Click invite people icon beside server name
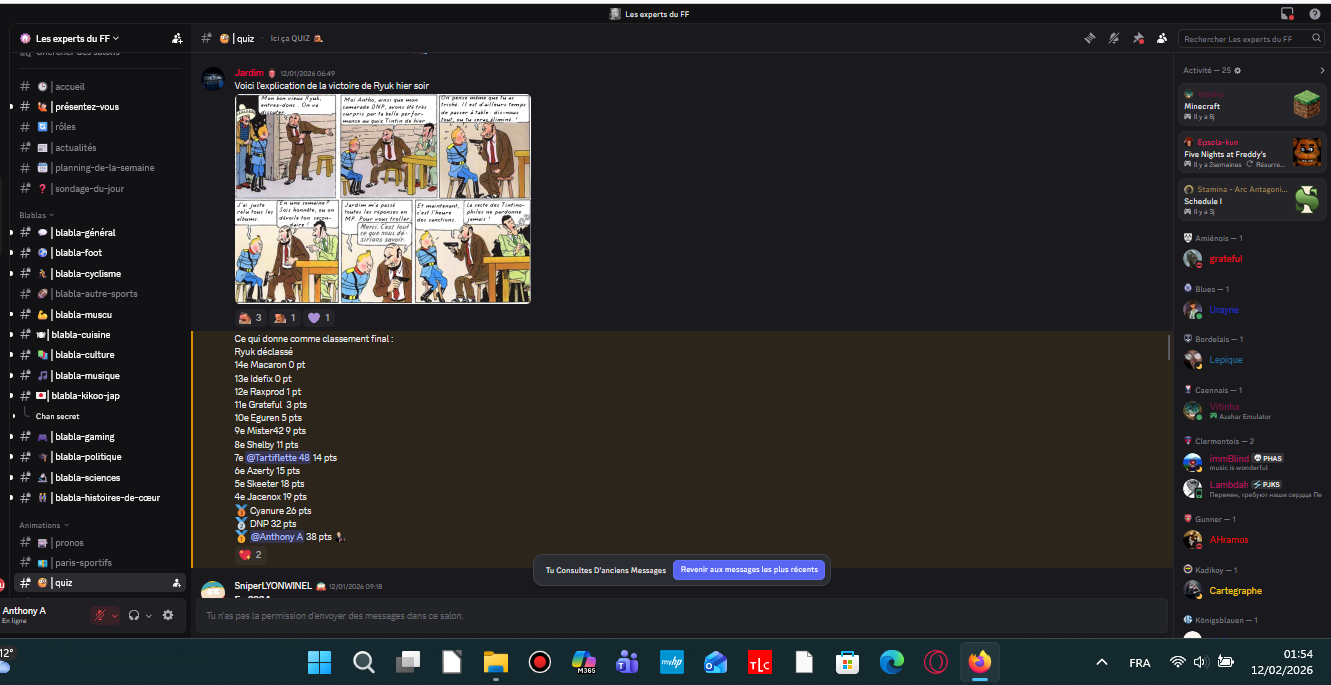 tap(177, 38)
